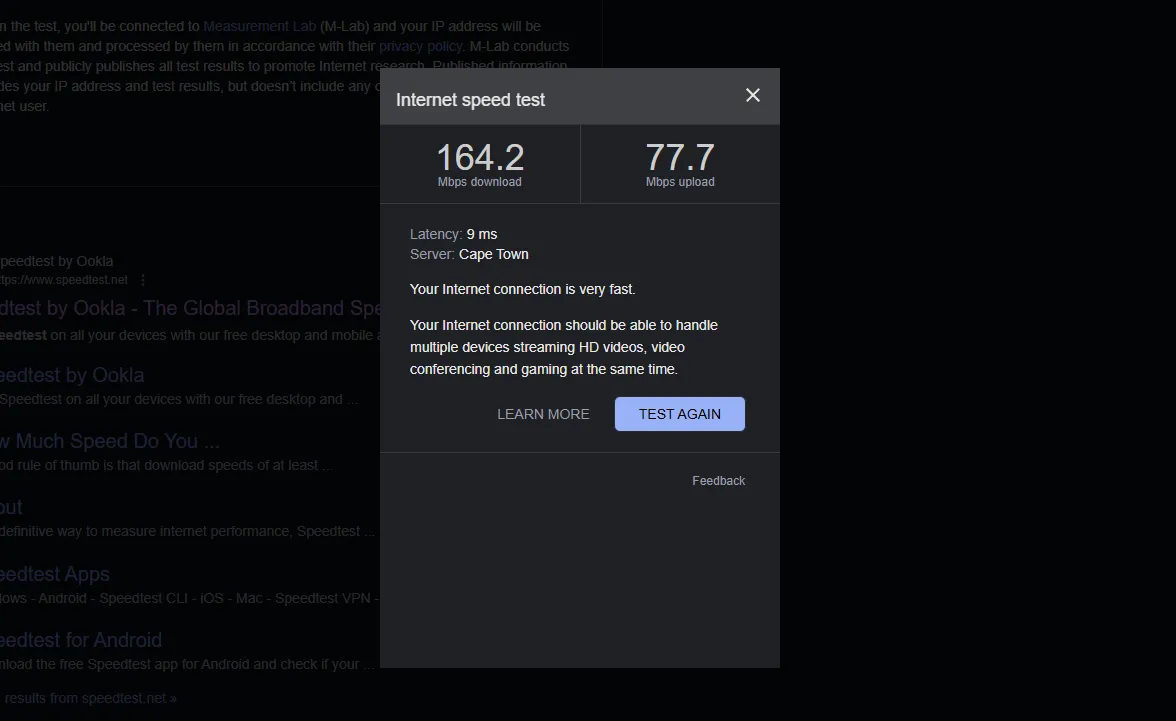Viewport: 1176px width, 721px height.
Task: Click the www.speedtest.net URL text
Action: coord(64,280)
